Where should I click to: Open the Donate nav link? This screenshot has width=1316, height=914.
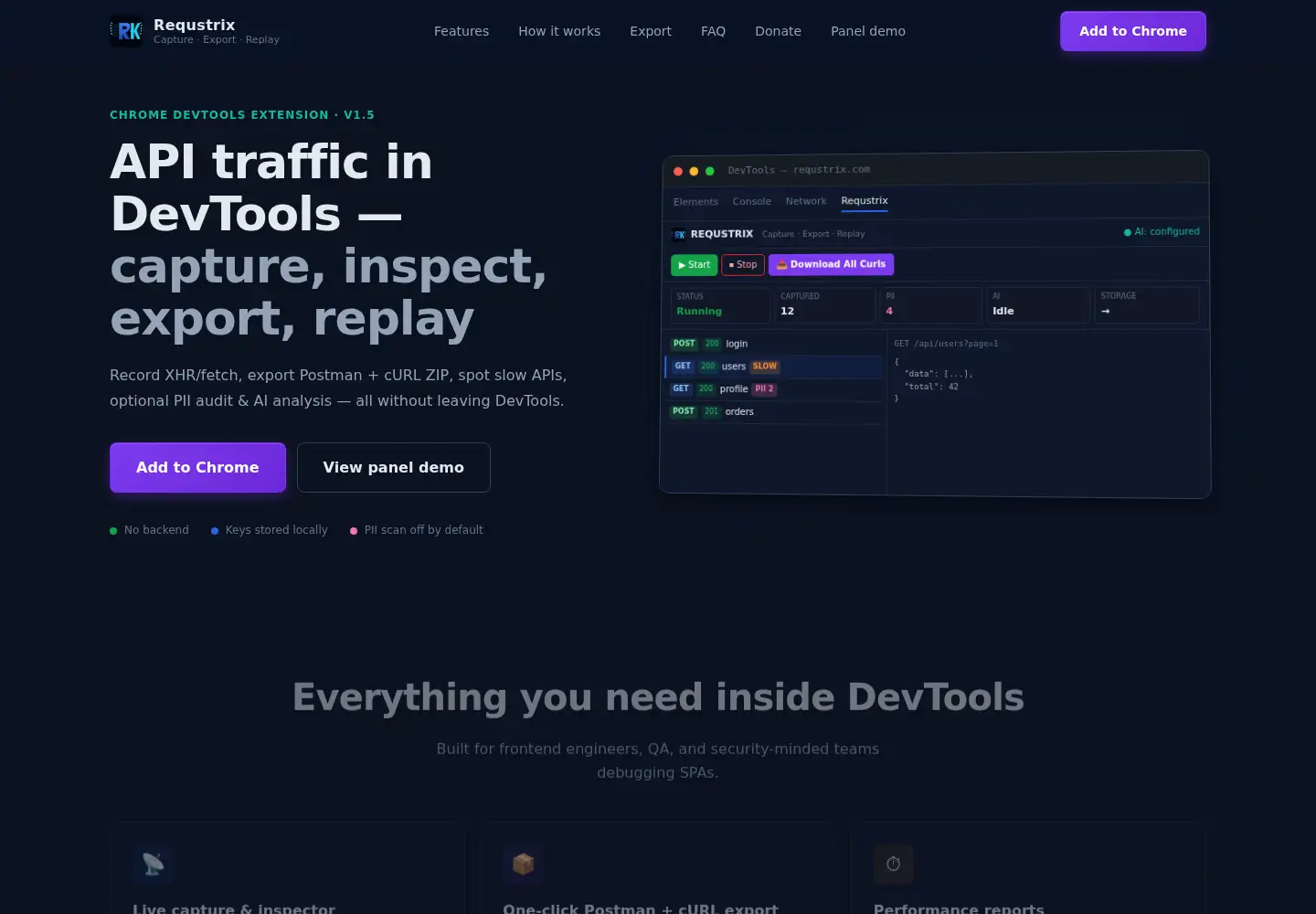pyautogui.click(x=778, y=31)
